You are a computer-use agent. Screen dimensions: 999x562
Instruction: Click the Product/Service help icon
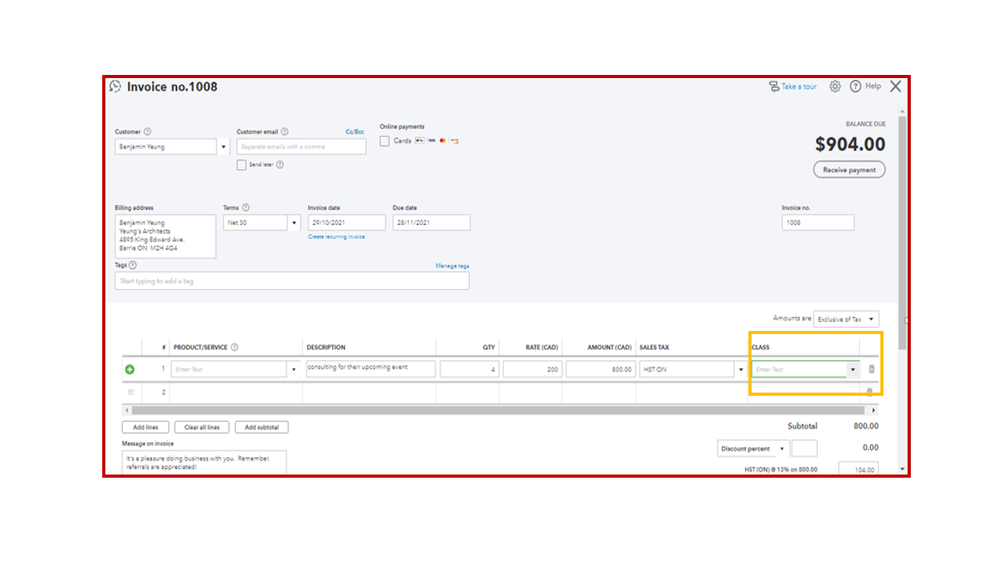pyautogui.click(x=234, y=347)
